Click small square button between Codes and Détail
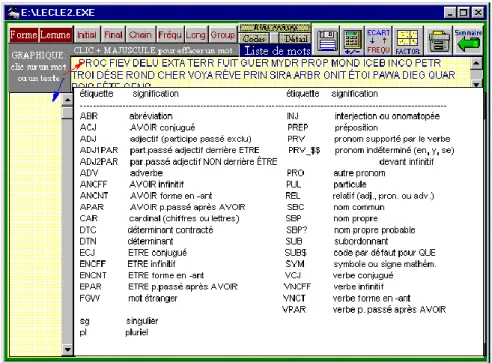492x363 pixels. 274,39
